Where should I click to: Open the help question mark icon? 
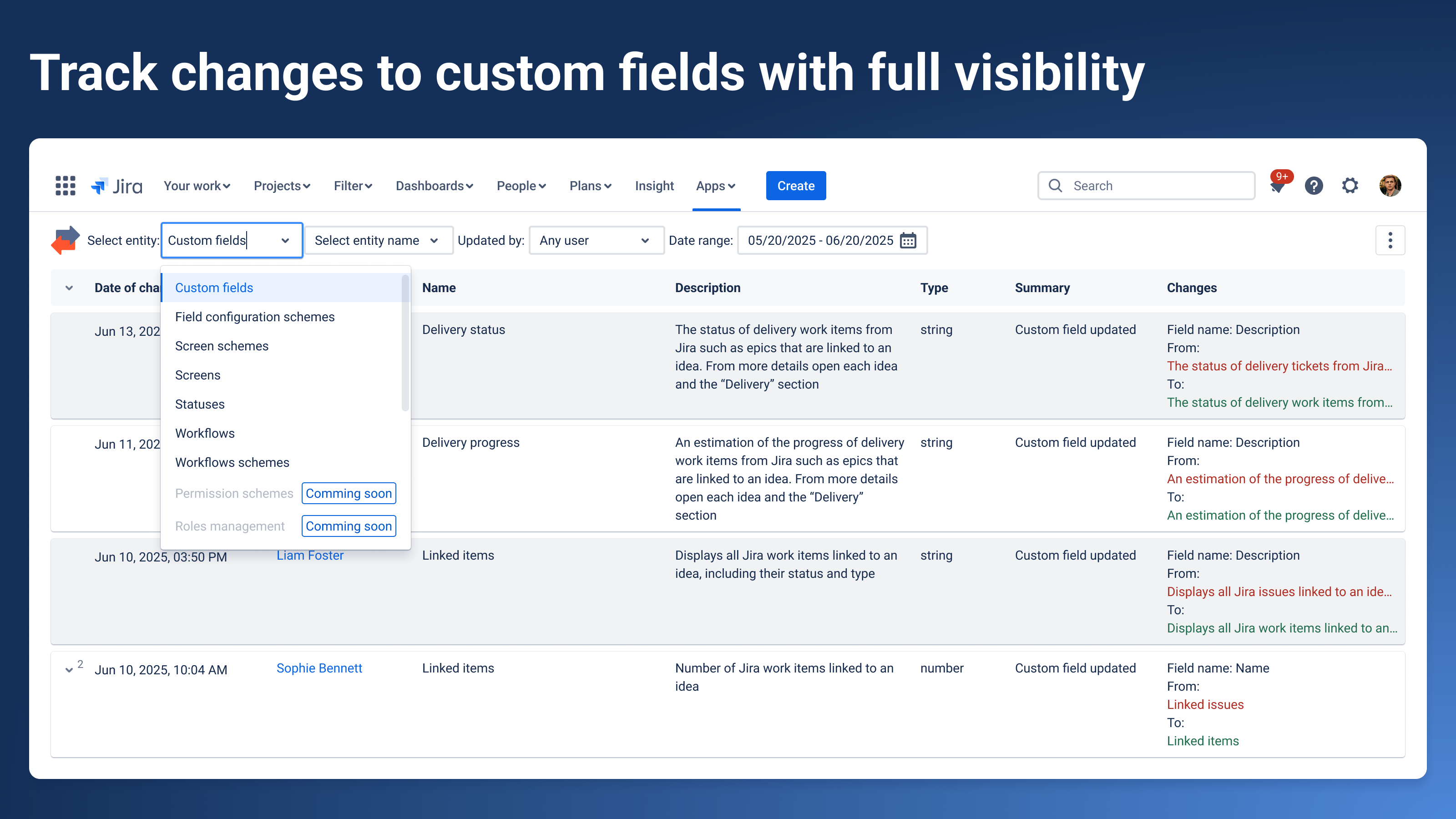coord(1314,185)
